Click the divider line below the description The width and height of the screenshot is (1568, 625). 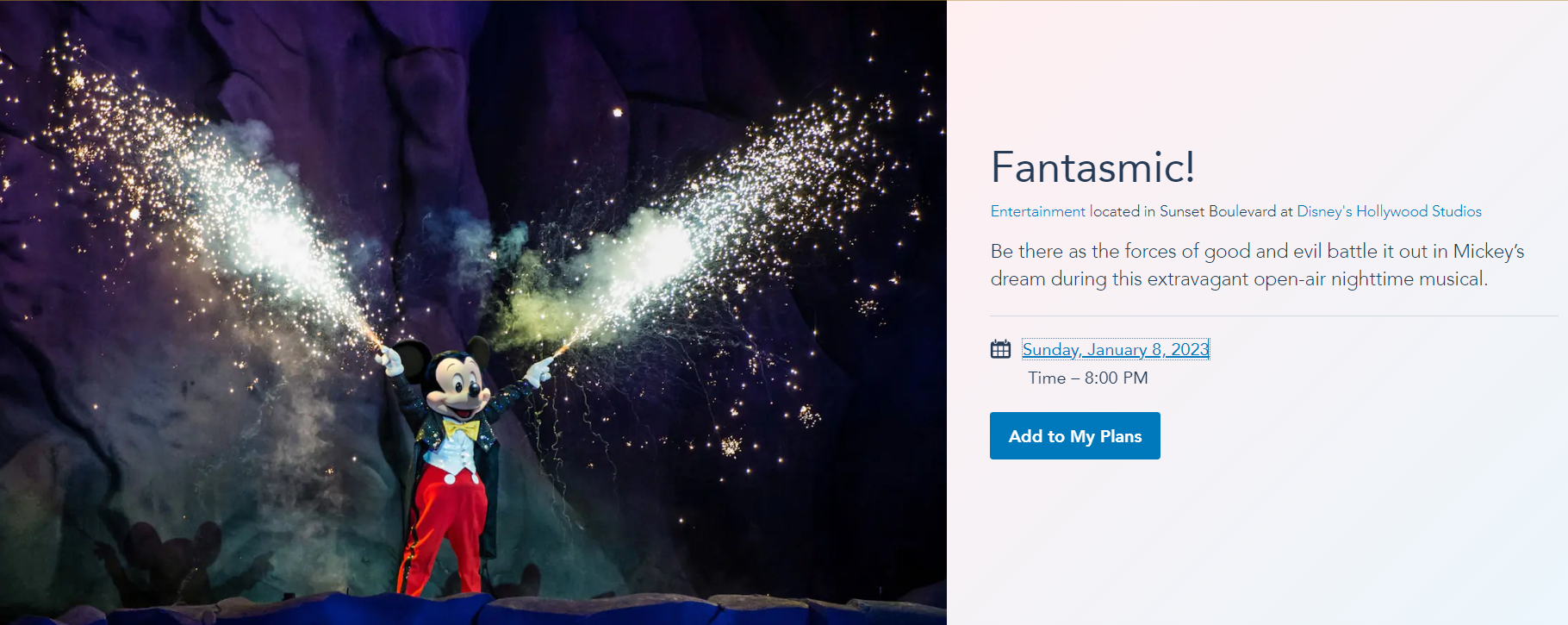click(x=1273, y=316)
